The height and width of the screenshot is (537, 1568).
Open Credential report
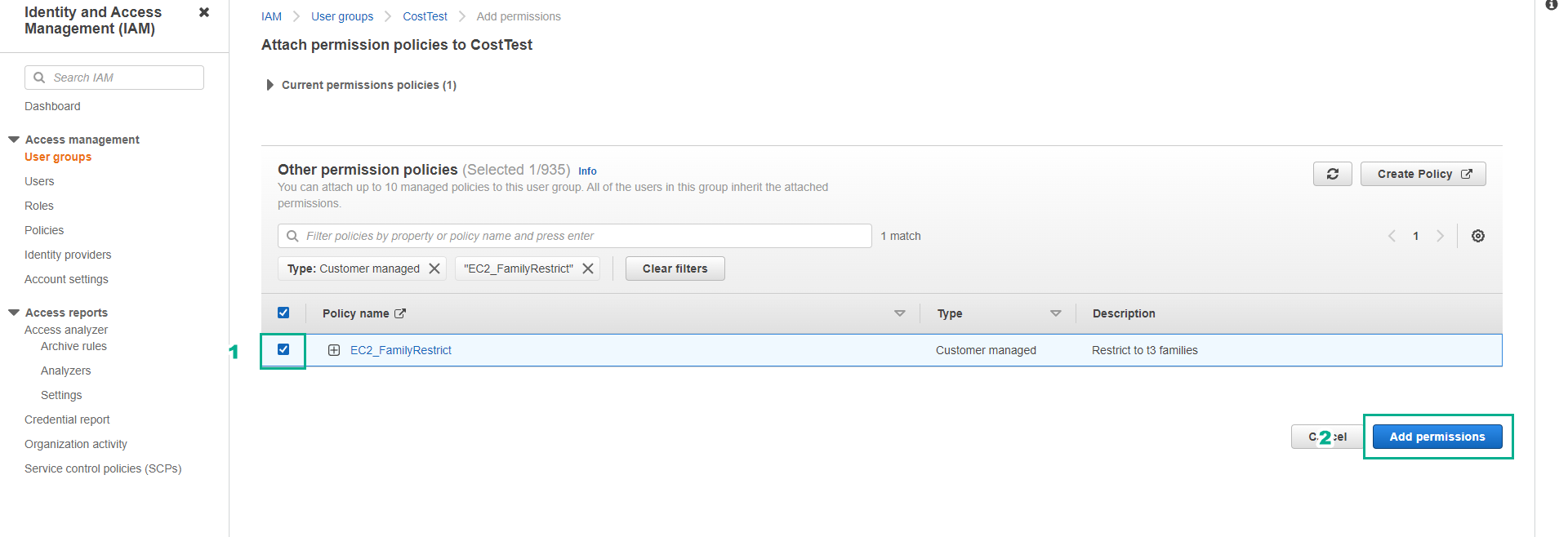pos(67,419)
